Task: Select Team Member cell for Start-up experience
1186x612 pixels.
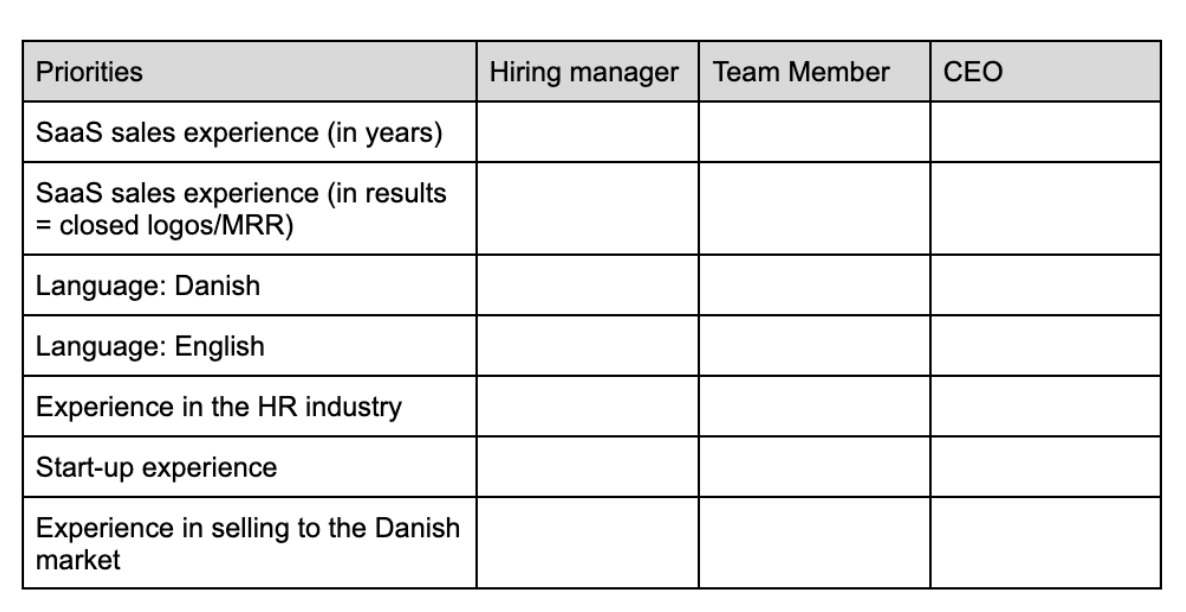Action: [x=813, y=467]
